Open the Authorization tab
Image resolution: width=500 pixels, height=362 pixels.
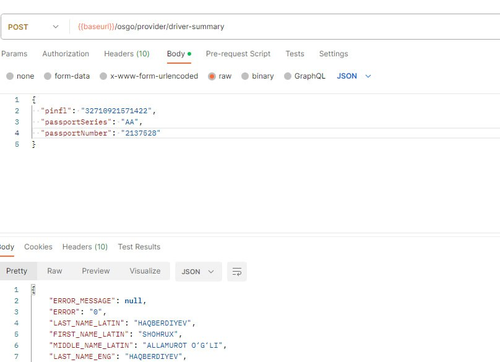[x=66, y=54]
